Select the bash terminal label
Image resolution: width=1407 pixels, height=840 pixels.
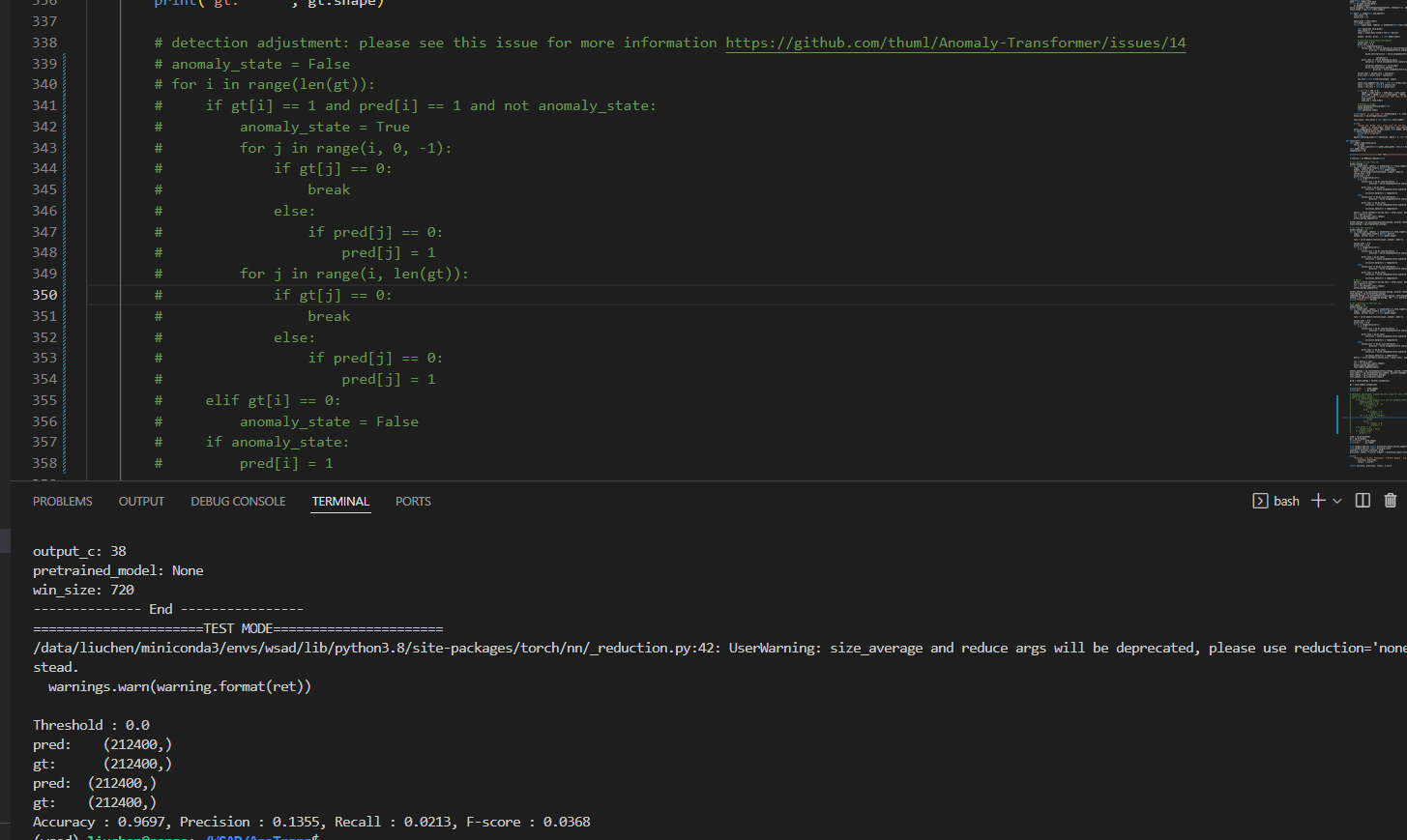pos(1286,500)
